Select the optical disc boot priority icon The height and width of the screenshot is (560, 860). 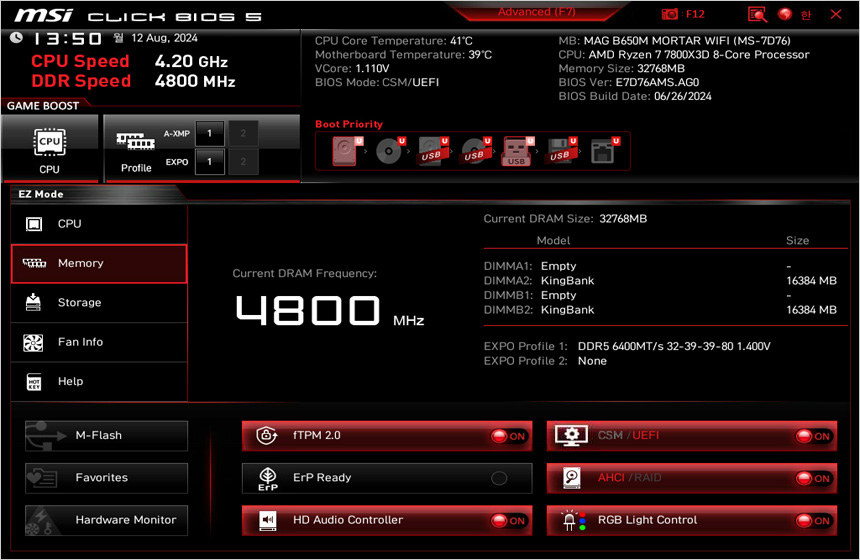pyautogui.click(x=388, y=151)
